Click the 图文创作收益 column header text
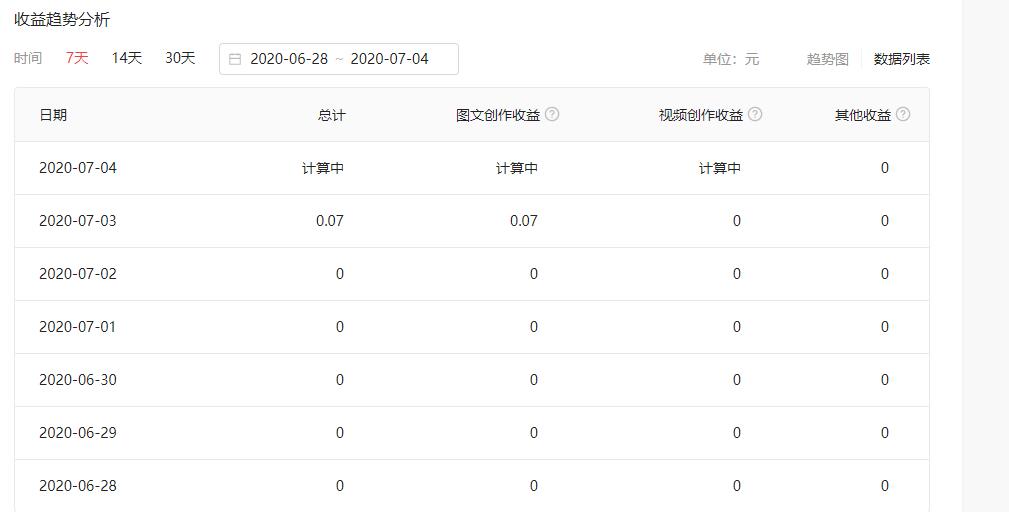Image resolution: width=1009 pixels, height=512 pixels. [498, 115]
